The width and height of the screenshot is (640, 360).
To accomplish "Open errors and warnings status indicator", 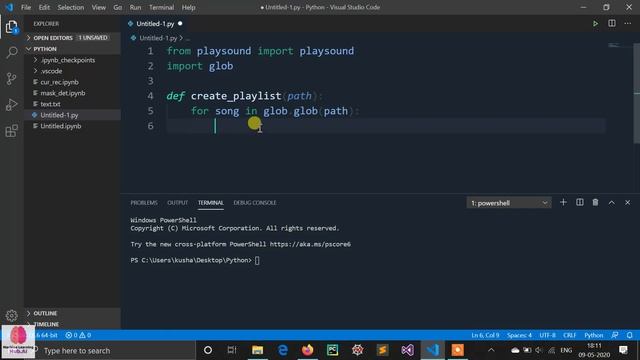I will pyautogui.click(x=78, y=335).
